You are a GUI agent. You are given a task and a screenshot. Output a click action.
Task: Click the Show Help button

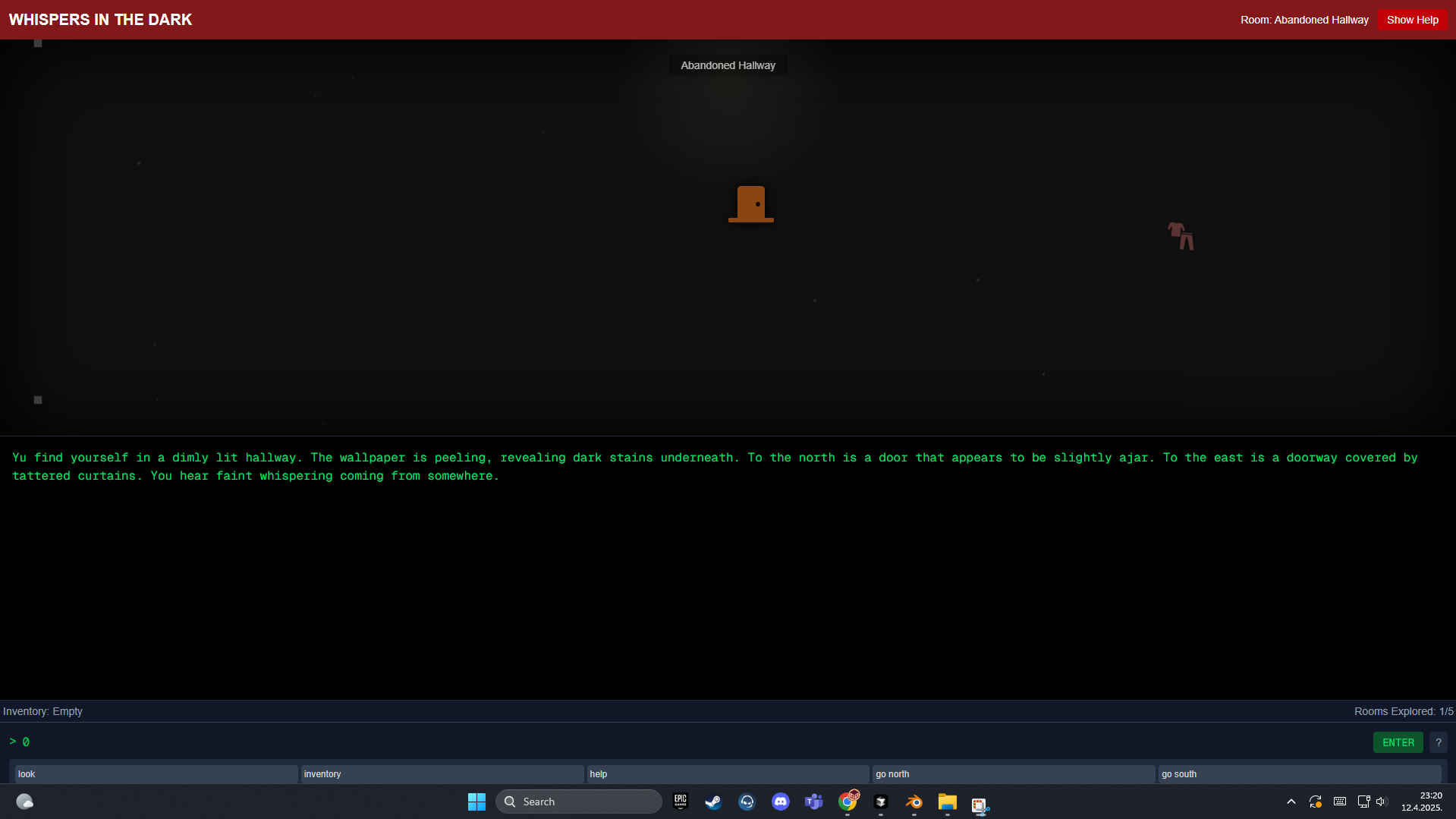pyautogui.click(x=1412, y=20)
